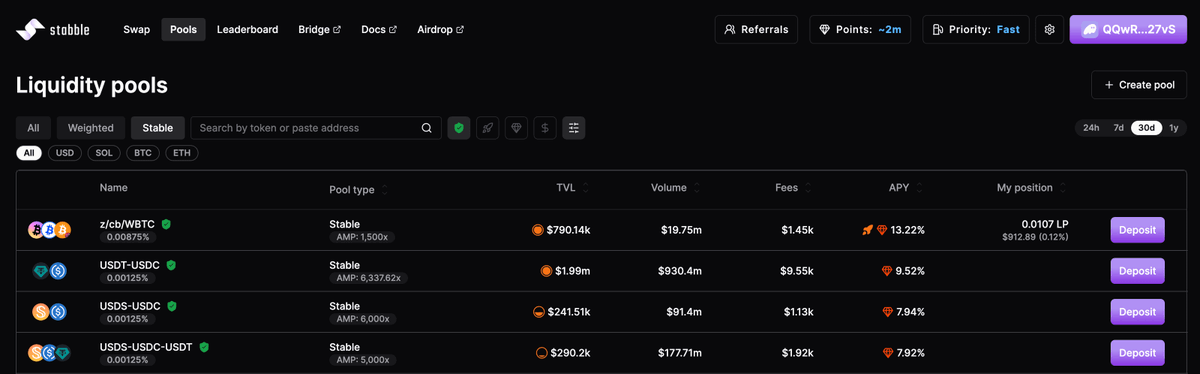The image size is (1200, 374).
Task: Select the SOL category filter chip
Action: tap(104, 153)
